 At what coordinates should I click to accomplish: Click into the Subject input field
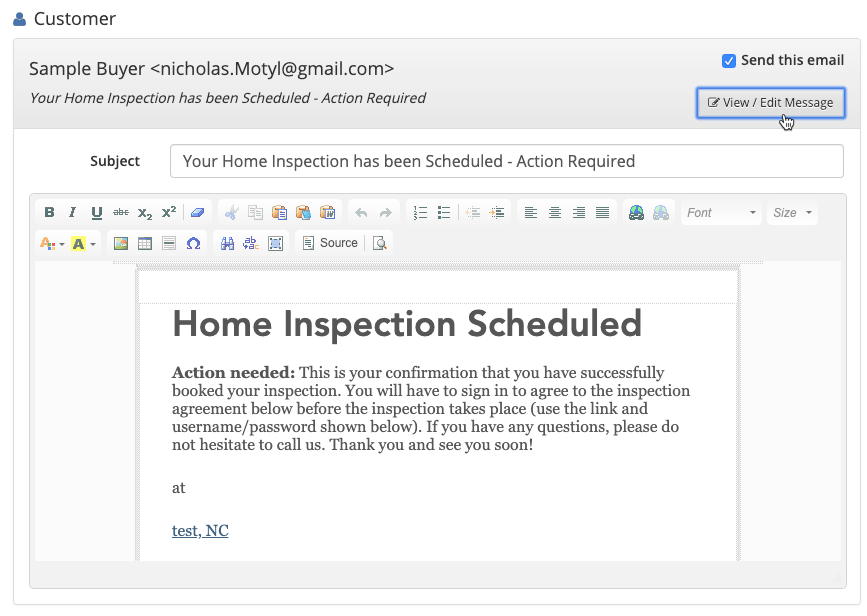click(x=506, y=161)
